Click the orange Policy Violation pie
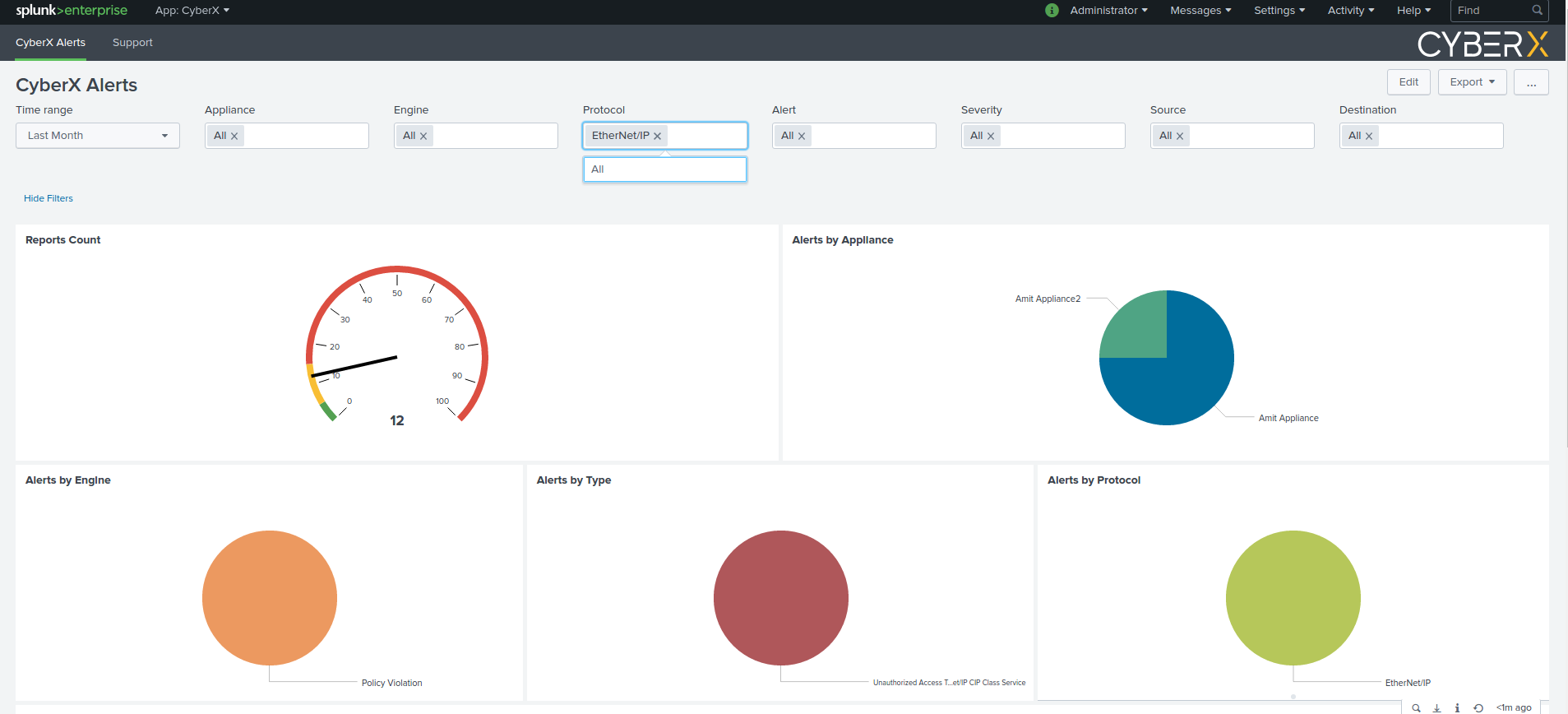The width and height of the screenshot is (1568, 714). pos(270,598)
